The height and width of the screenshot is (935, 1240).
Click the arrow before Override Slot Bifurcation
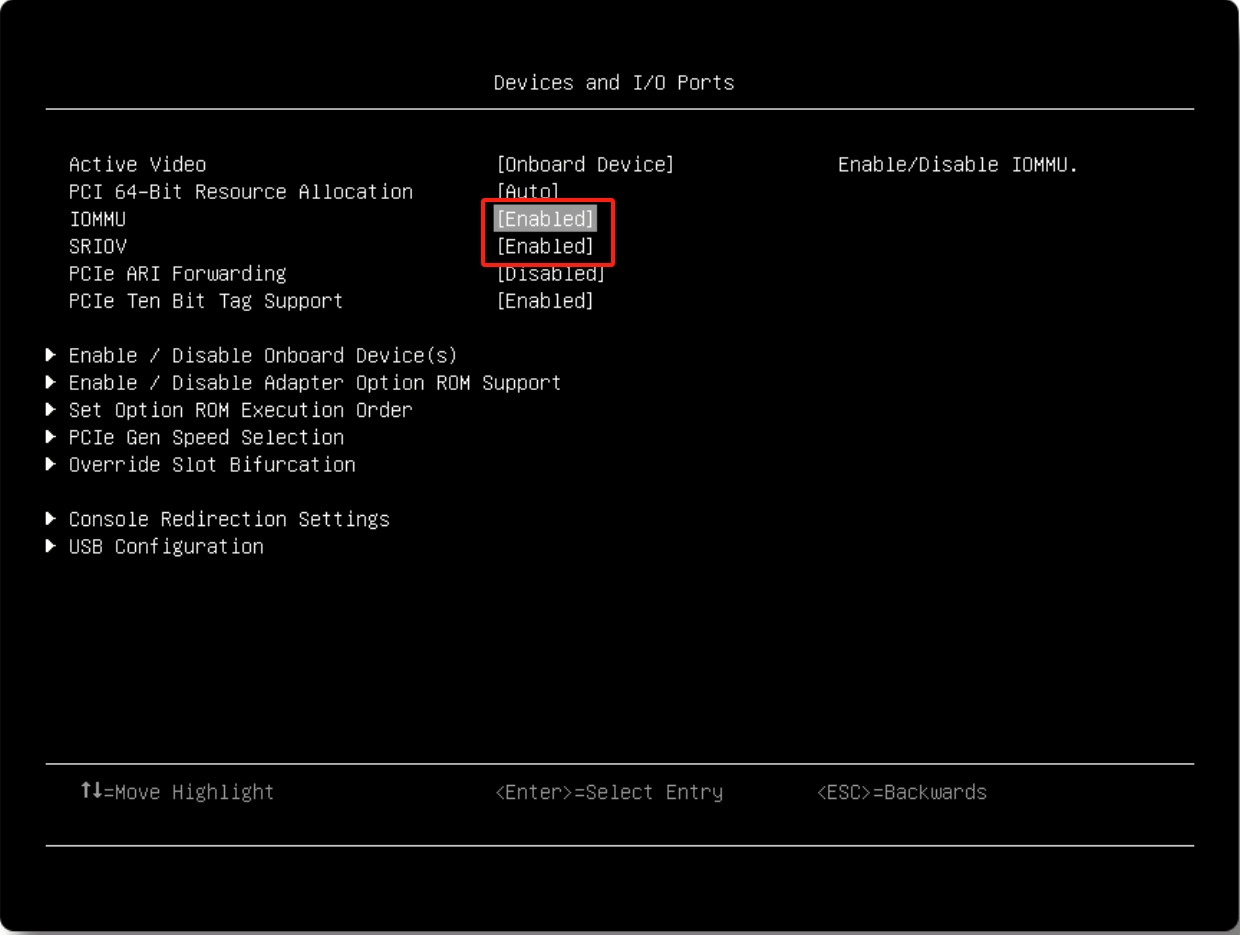(x=51, y=464)
